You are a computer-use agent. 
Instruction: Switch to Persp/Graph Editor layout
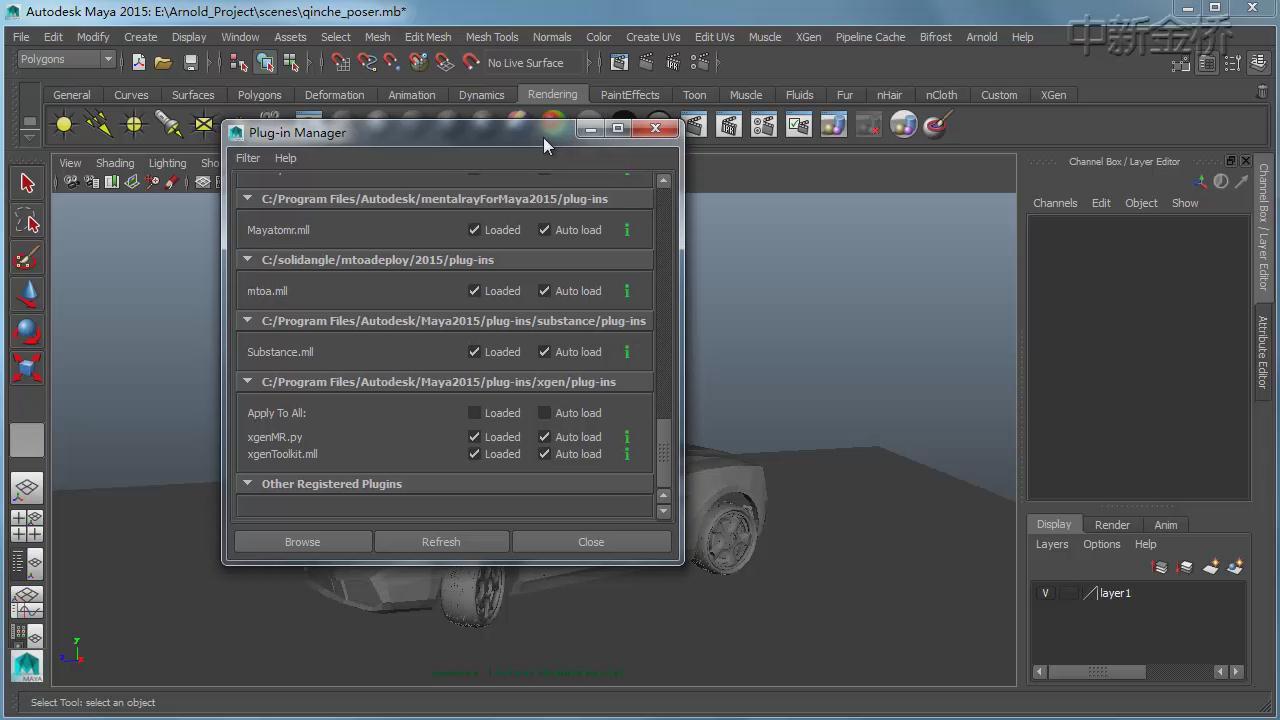pyautogui.click(x=27, y=602)
